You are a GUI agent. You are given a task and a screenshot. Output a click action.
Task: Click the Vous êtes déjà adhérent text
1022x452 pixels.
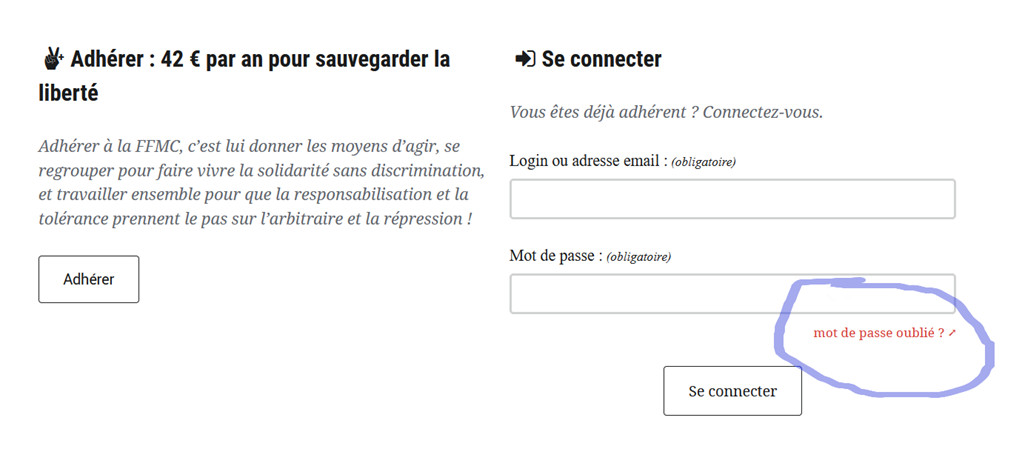coord(604,112)
